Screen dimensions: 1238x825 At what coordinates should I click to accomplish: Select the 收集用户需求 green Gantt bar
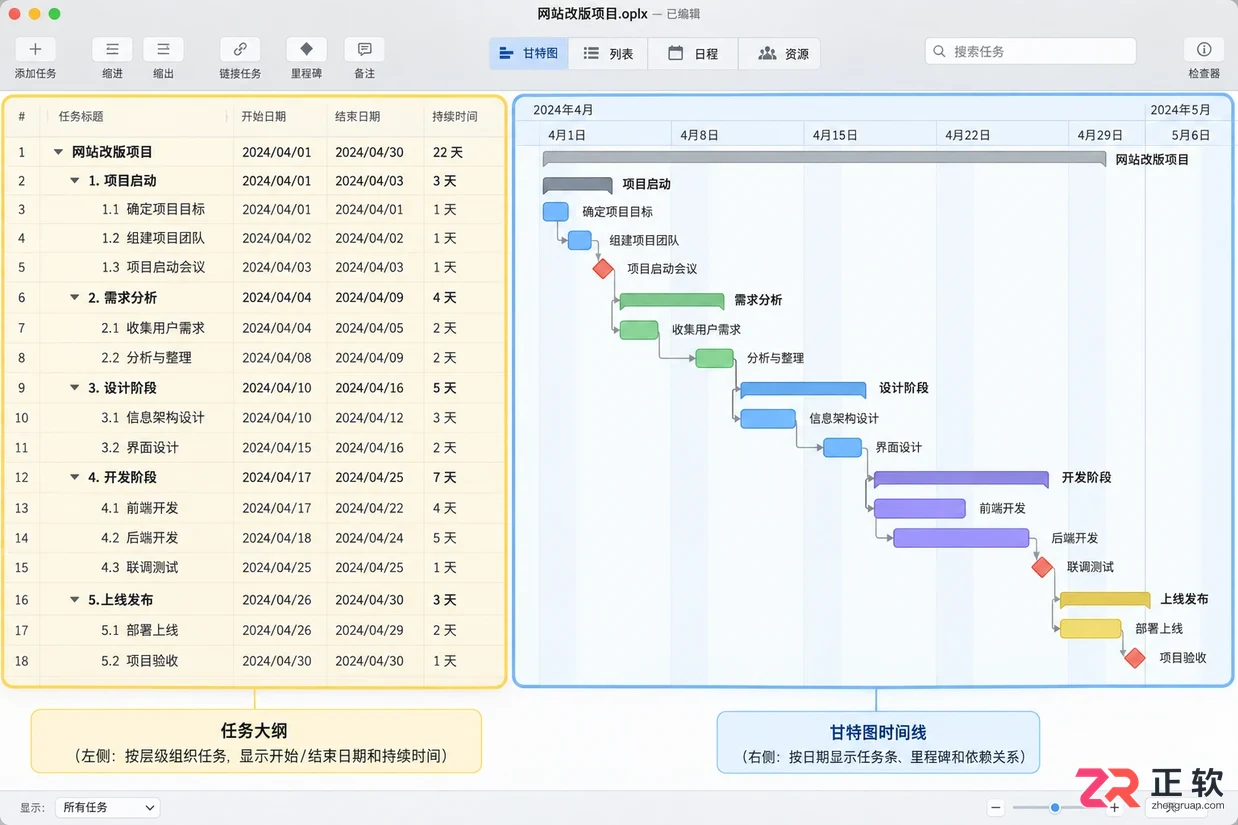[639, 329]
